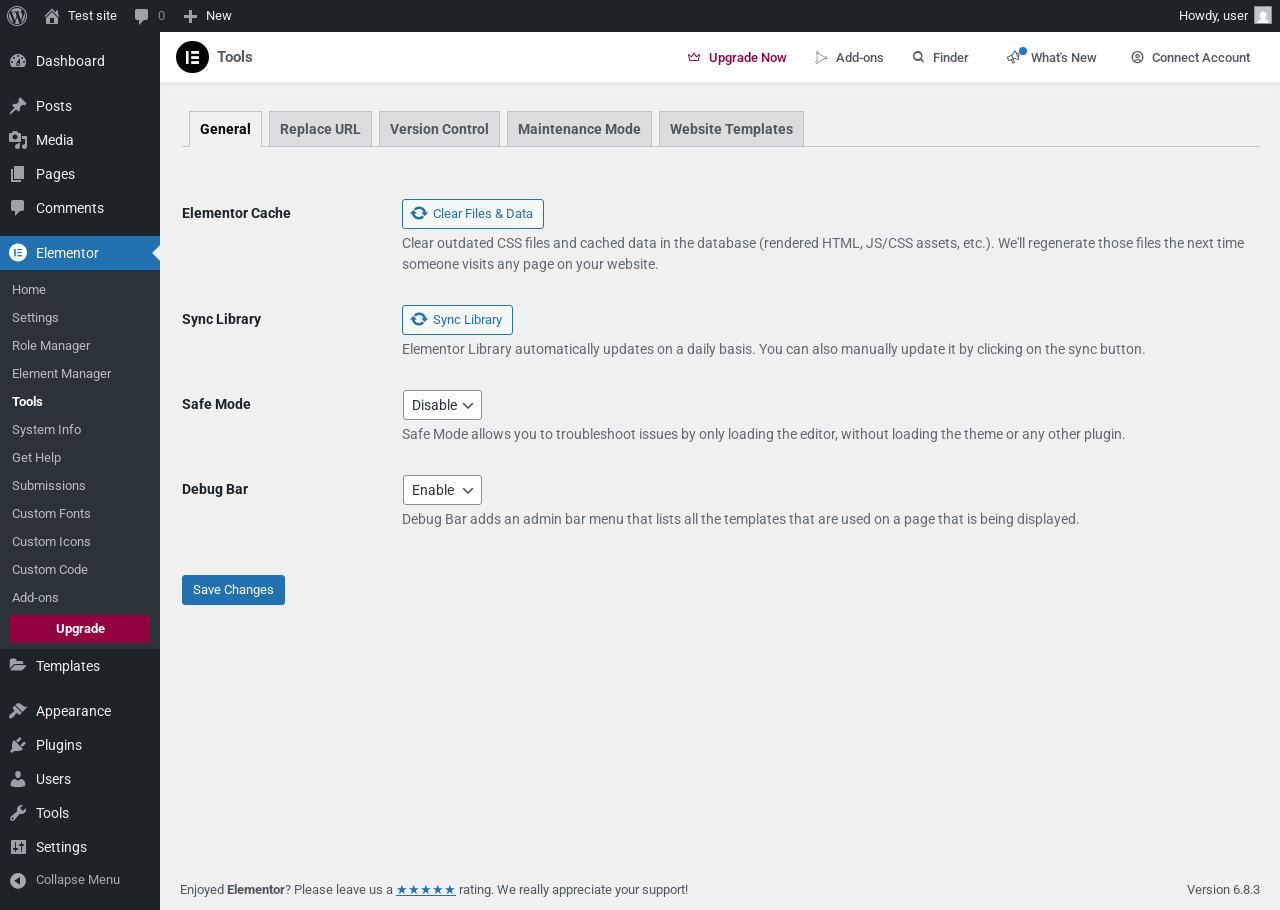Click the Add-ons icon in the top bar
This screenshot has width=1280, height=910.
(x=822, y=57)
